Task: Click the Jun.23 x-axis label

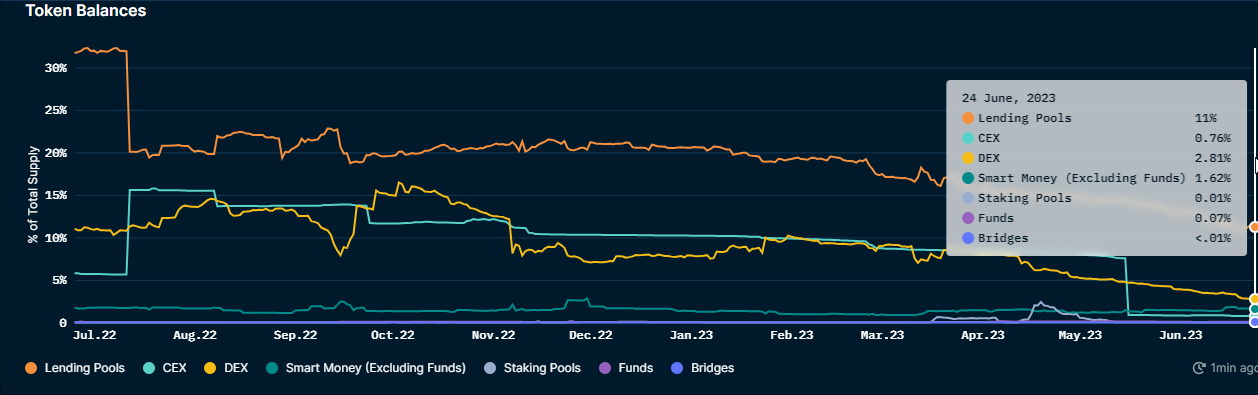Action: [x=1181, y=336]
